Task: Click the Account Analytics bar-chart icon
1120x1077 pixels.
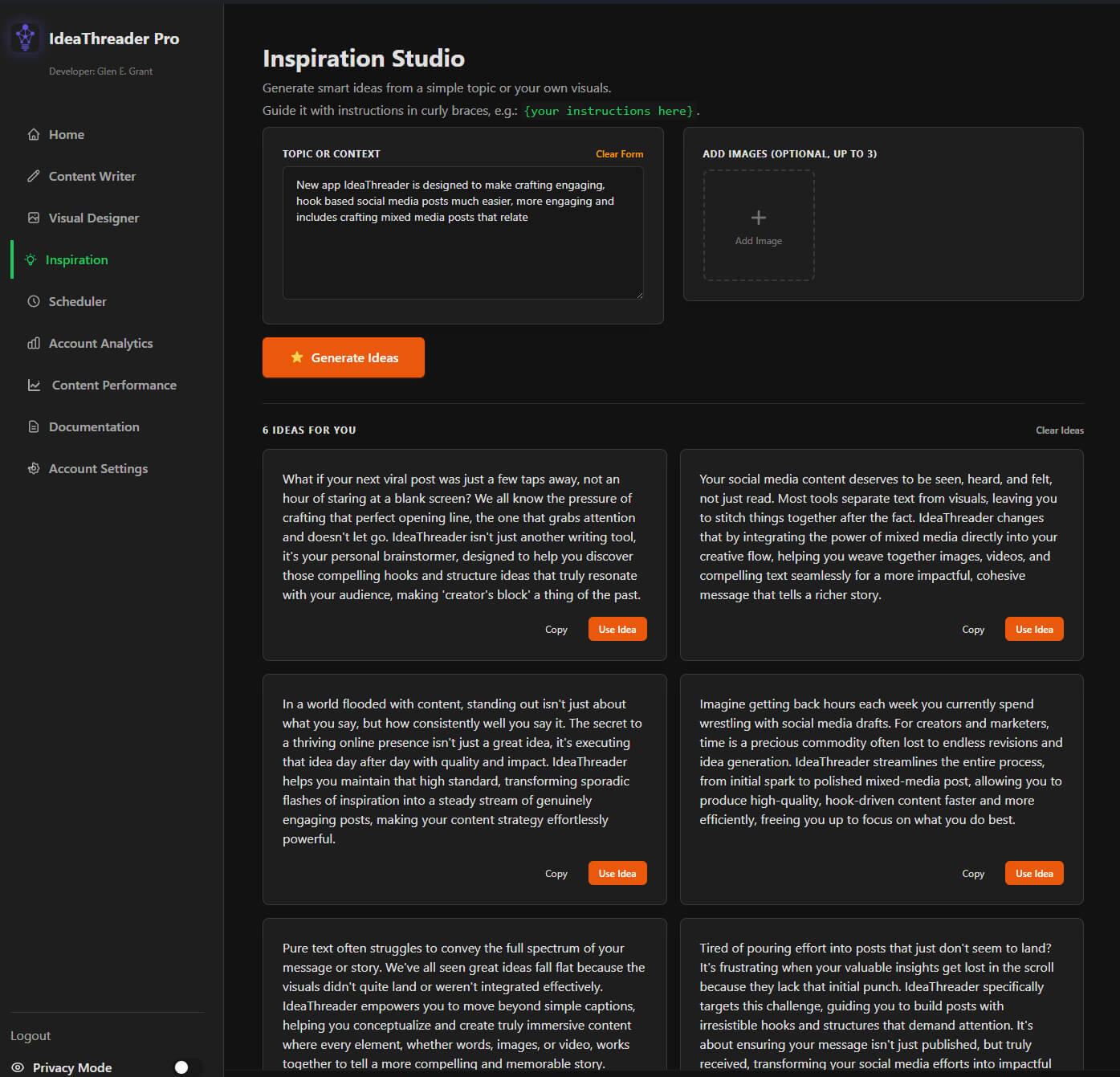Action: [x=32, y=343]
